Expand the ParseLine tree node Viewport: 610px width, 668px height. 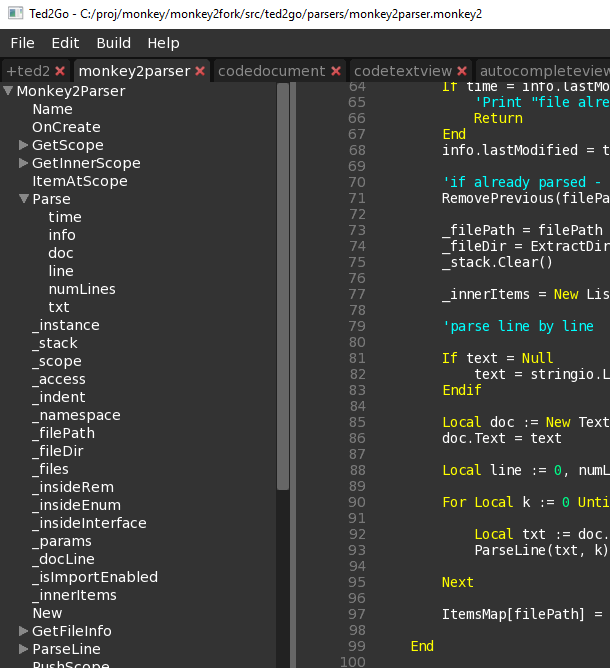click(24, 649)
